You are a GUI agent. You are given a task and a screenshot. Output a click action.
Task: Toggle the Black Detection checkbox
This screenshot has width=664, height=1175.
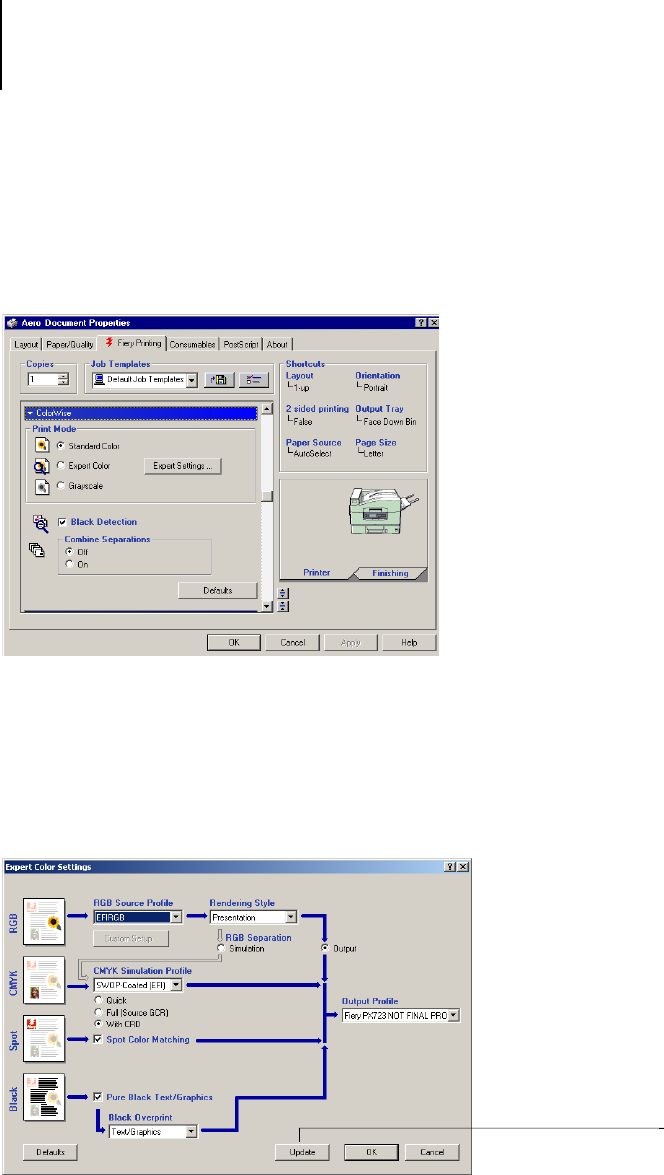point(62,522)
